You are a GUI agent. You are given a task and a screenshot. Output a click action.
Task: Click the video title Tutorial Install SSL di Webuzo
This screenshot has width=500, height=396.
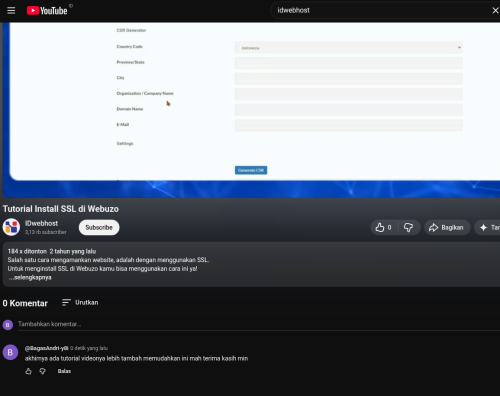point(61,209)
